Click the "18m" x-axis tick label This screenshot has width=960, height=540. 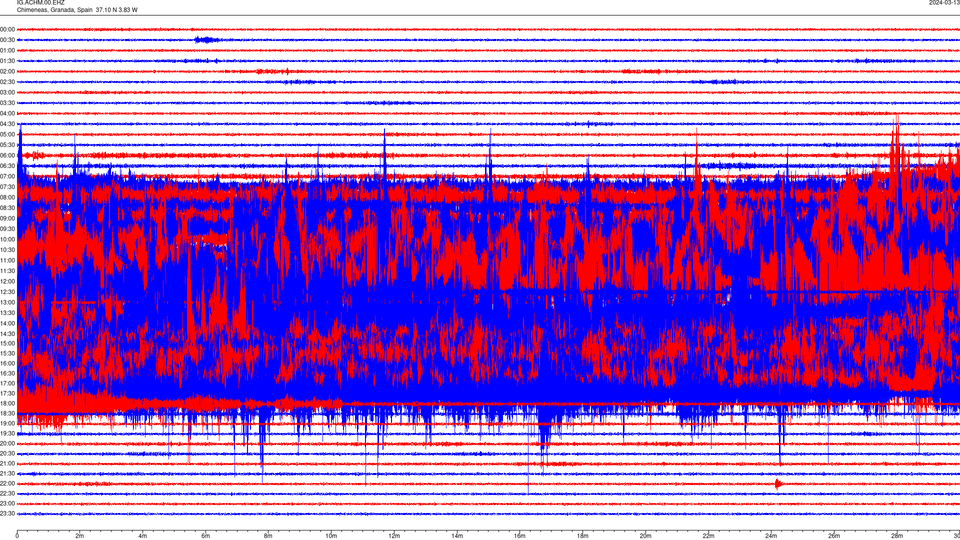point(583,536)
